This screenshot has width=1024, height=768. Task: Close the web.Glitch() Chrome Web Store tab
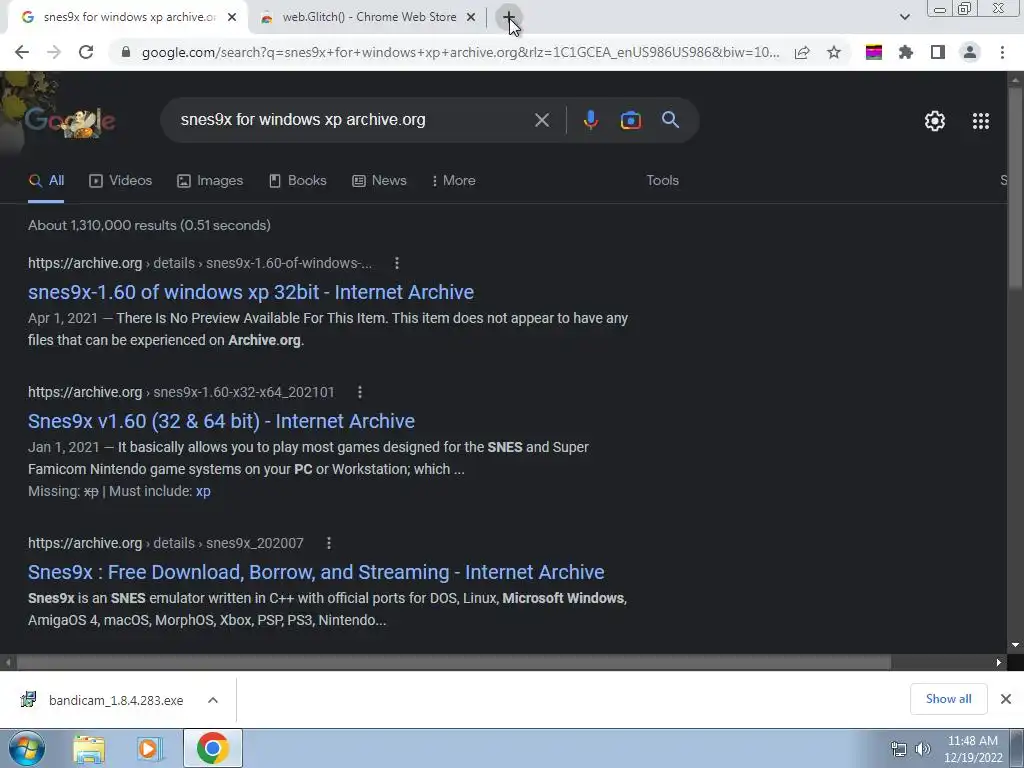(471, 18)
